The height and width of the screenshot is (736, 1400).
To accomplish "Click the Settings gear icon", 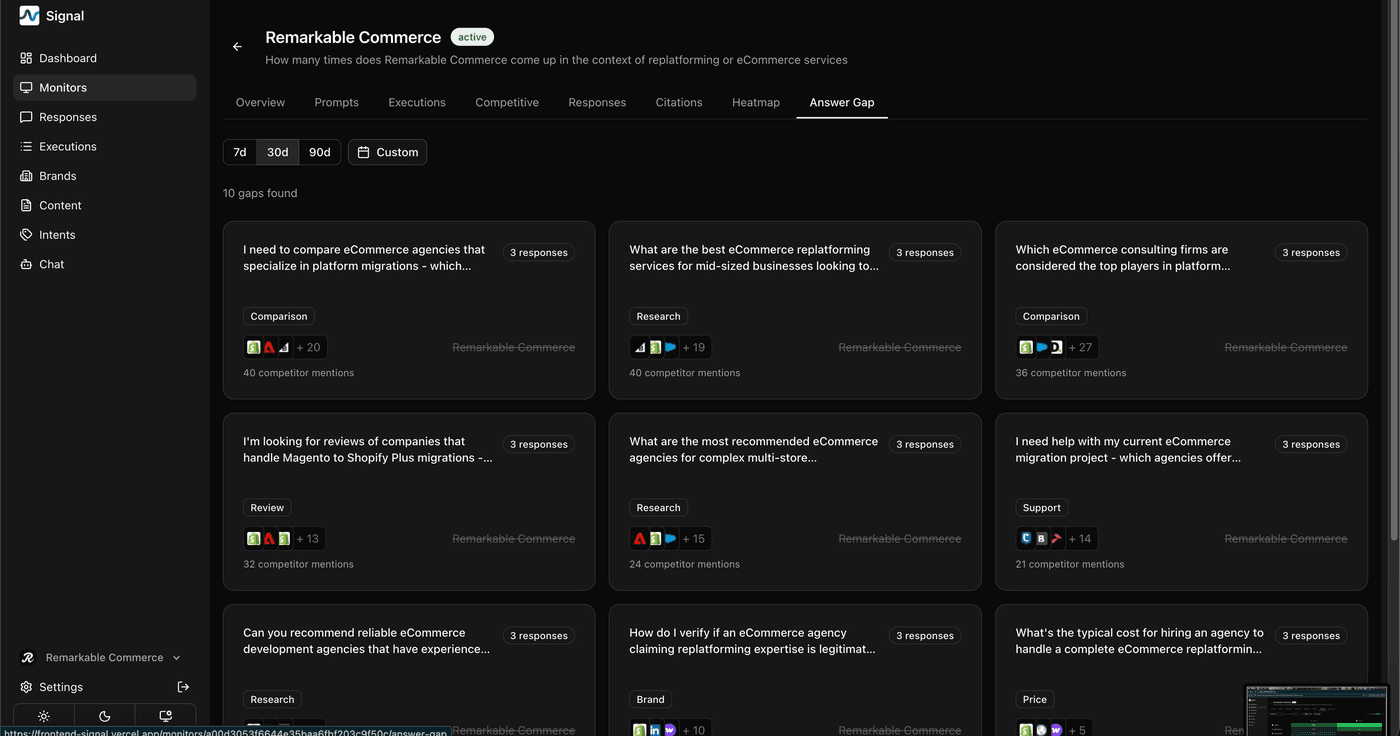I will point(26,687).
